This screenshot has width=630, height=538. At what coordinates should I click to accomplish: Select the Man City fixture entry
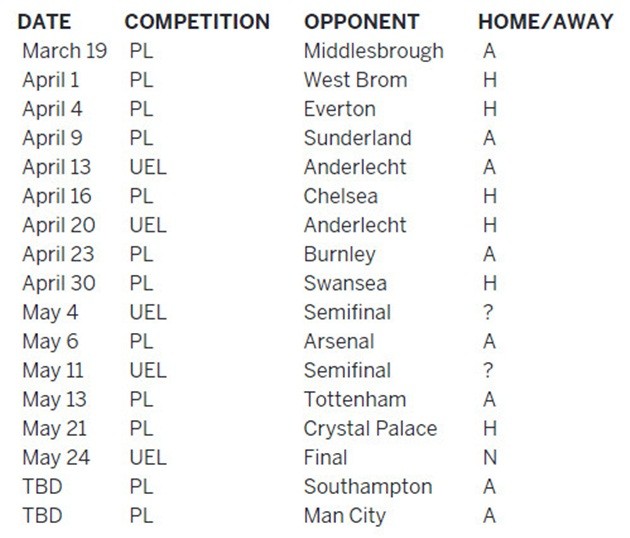[x=345, y=517]
